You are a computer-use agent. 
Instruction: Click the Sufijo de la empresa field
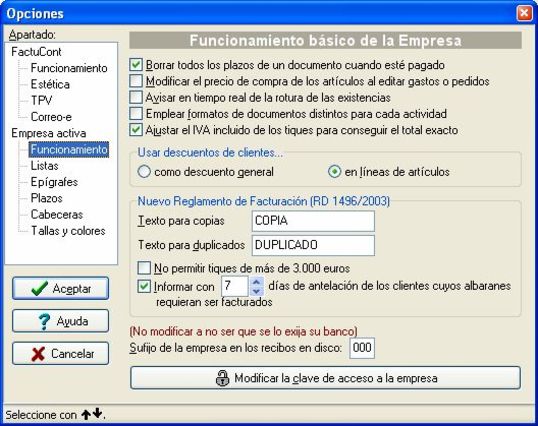(x=362, y=348)
